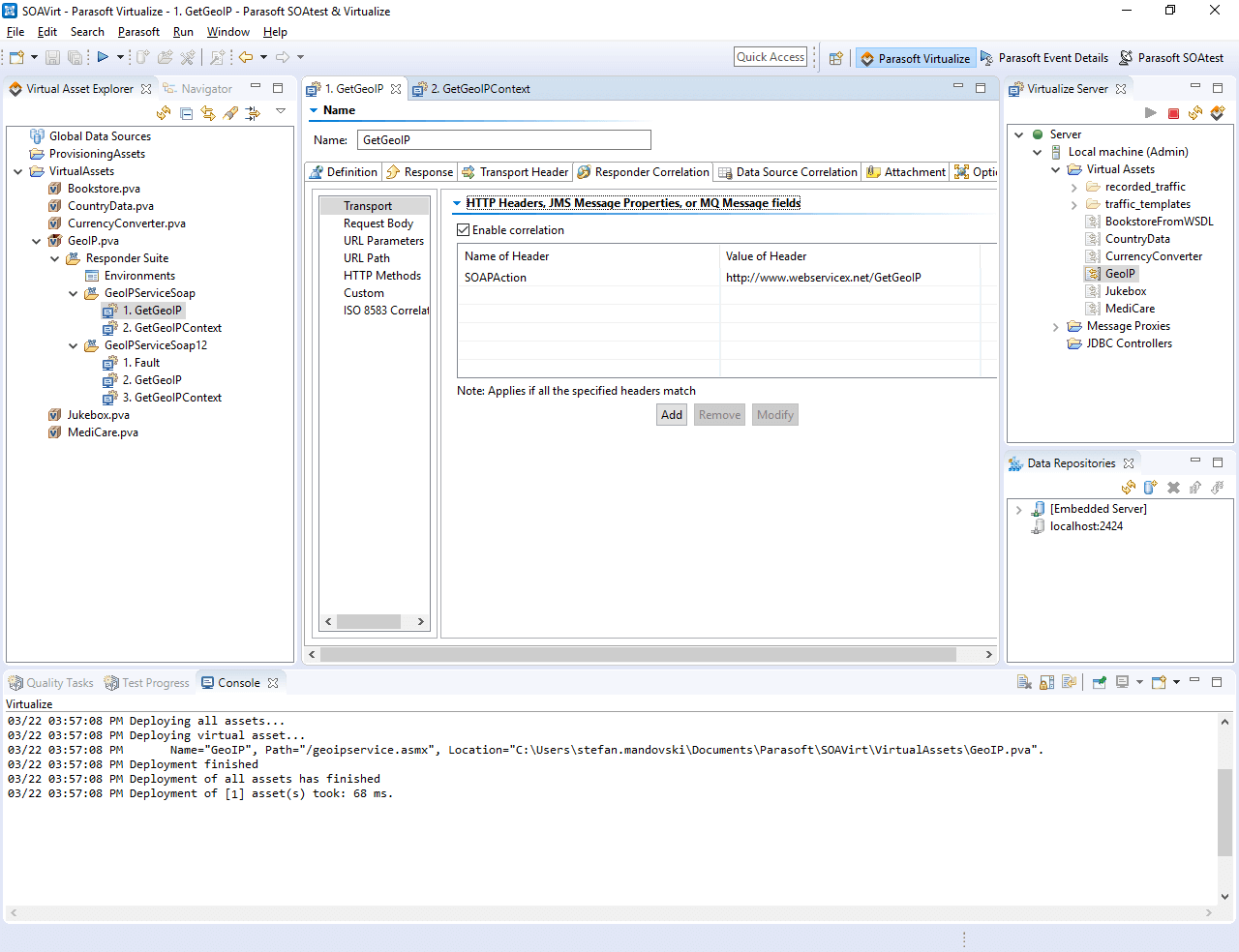Screen dimensions: 1239x952
Task: Close the 1. GetGeoIP editor tab
Action: [x=396, y=89]
